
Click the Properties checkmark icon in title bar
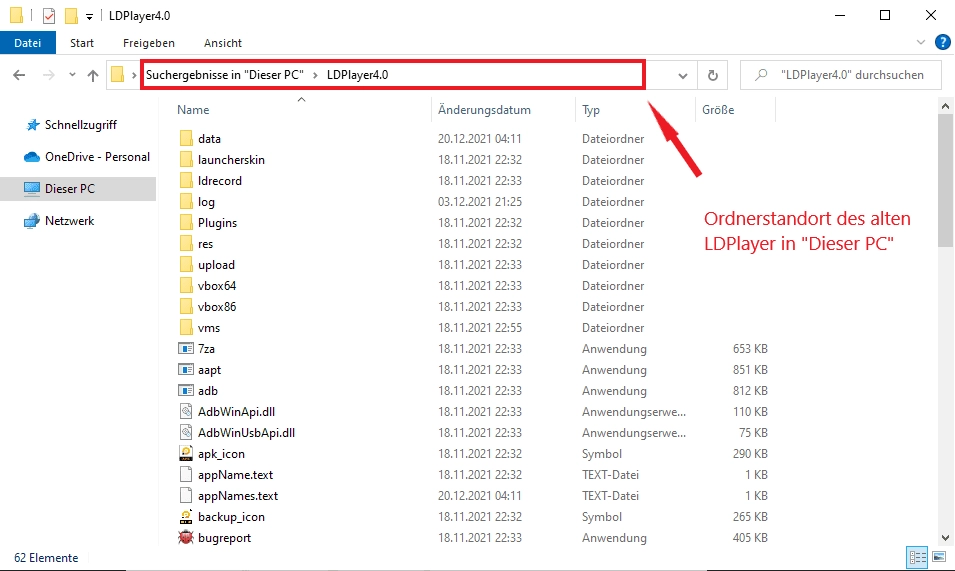49,16
